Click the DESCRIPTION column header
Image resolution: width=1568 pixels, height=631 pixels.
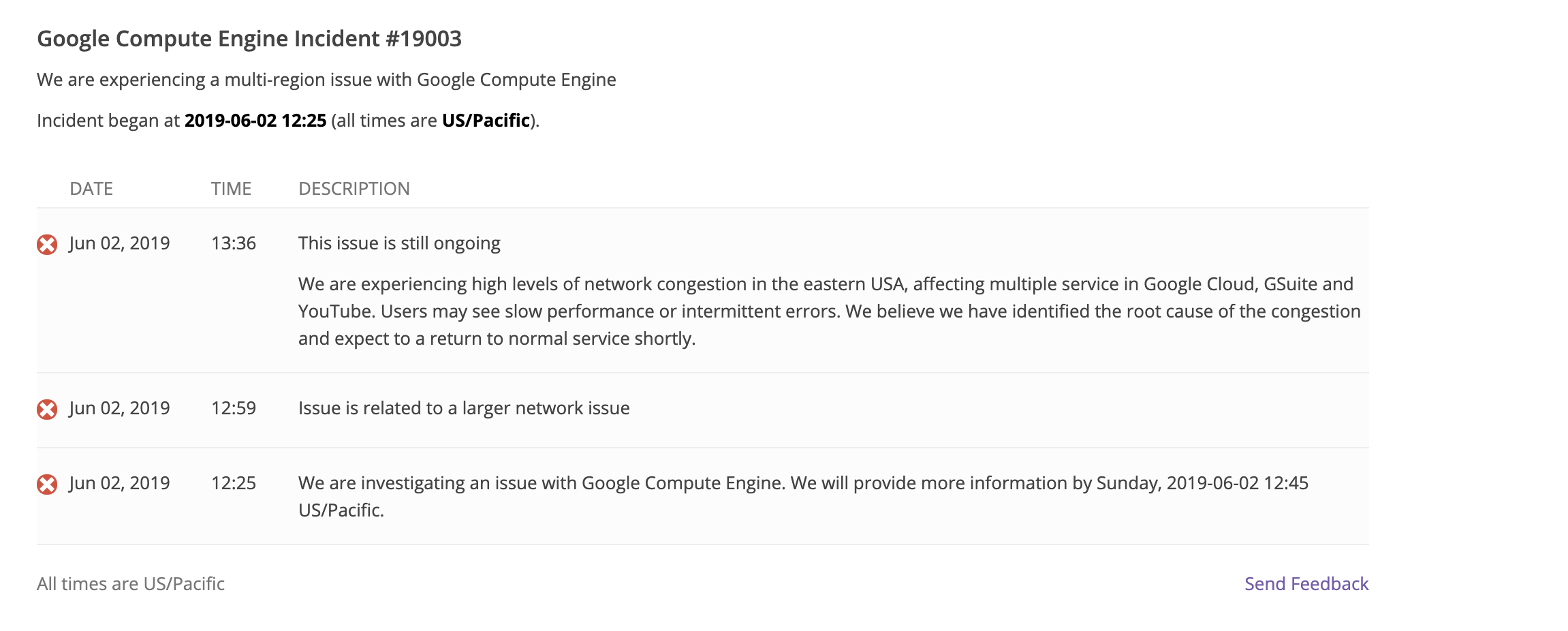pos(354,189)
